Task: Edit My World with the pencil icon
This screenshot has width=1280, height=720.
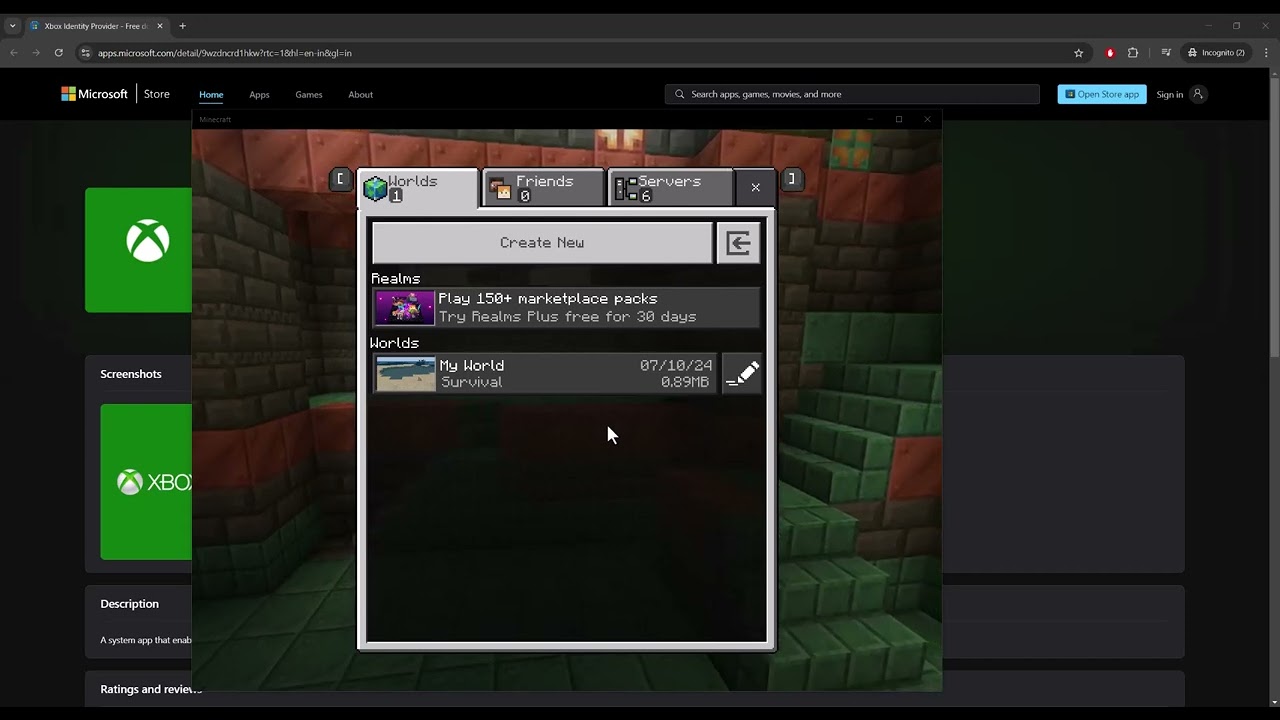Action: click(742, 374)
